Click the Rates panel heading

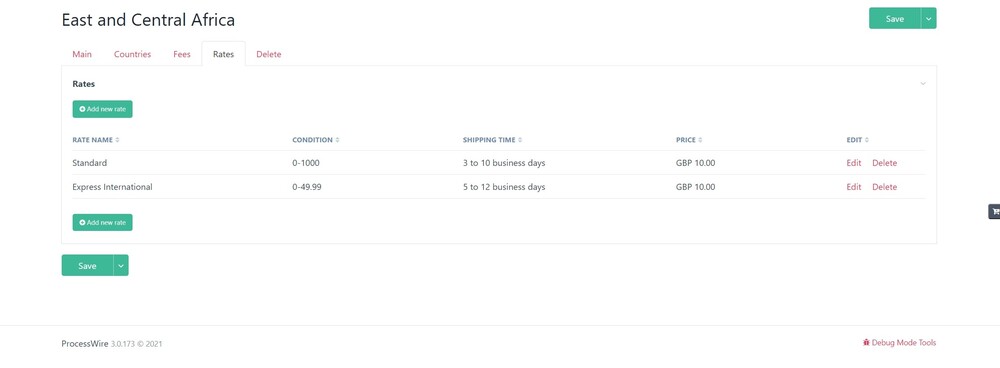(x=84, y=84)
